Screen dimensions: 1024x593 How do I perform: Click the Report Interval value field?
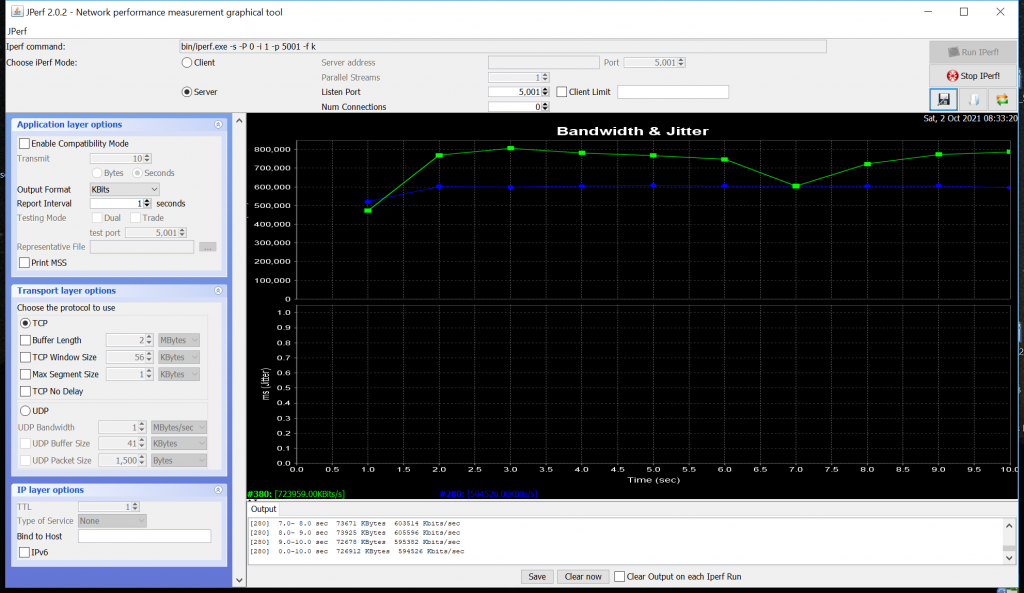(x=116, y=204)
